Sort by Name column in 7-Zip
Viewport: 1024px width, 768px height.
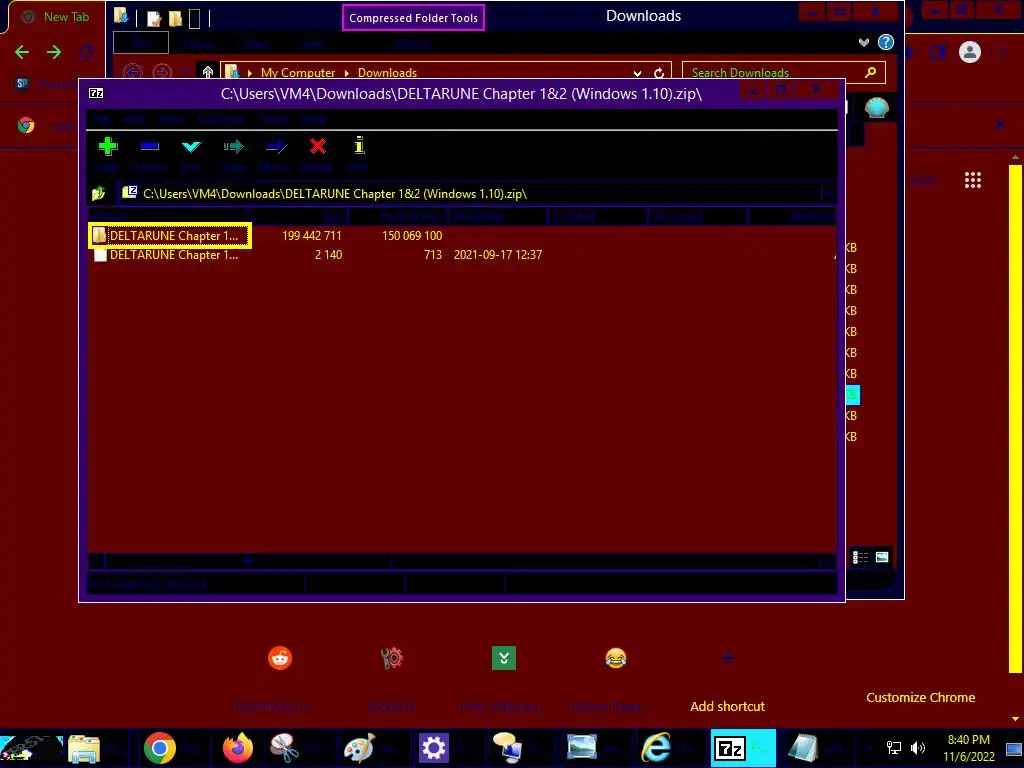(168, 216)
